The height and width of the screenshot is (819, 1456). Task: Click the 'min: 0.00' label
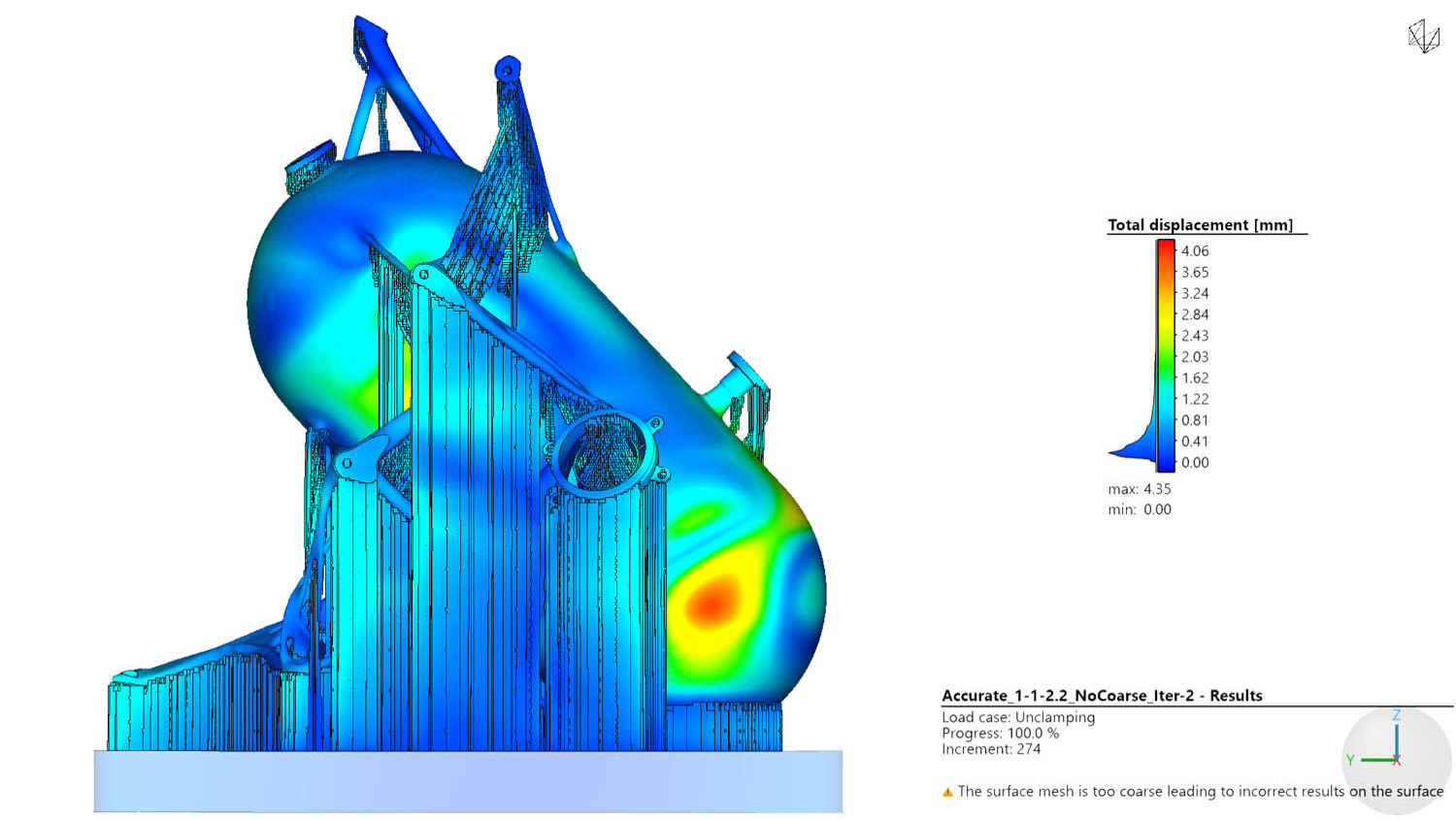coord(1140,509)
